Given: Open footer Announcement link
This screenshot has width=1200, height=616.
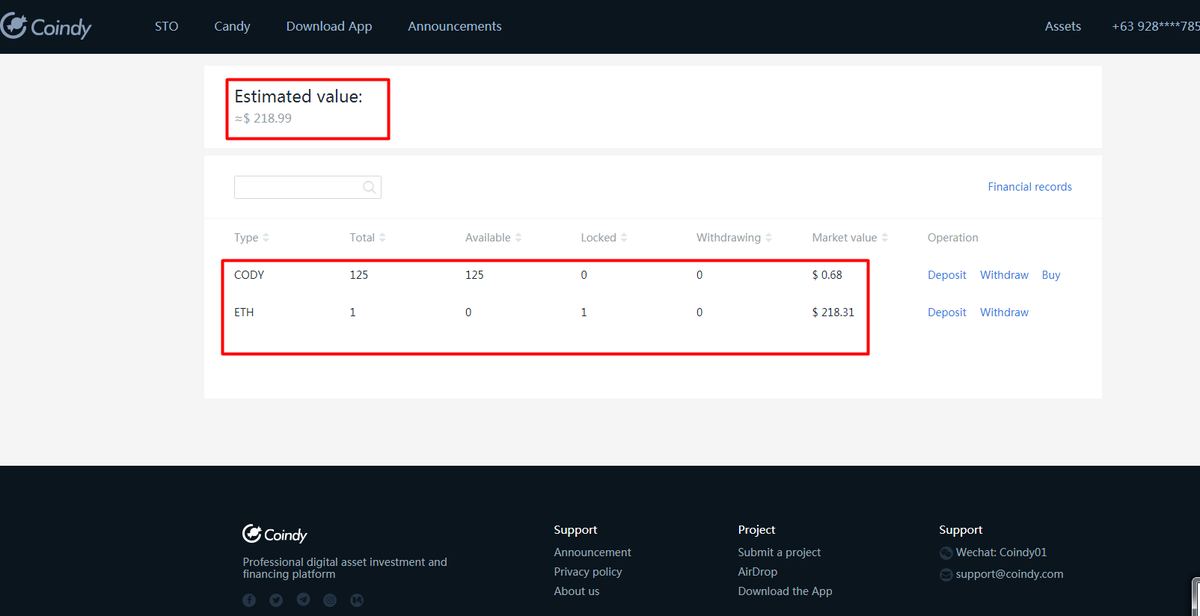Looking at the screenshot, I should point(593,552).
